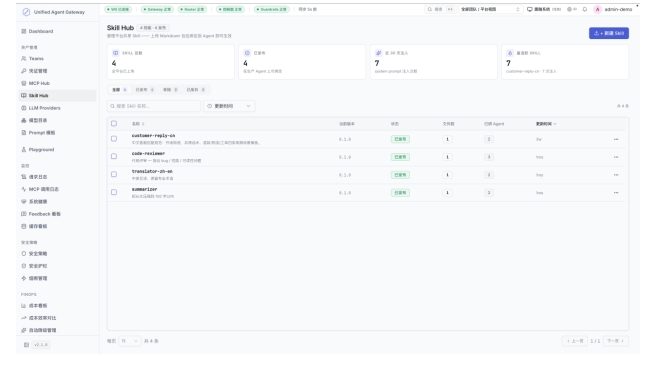
Task: Click the Skill Hub page title
Action: point(120,28)
